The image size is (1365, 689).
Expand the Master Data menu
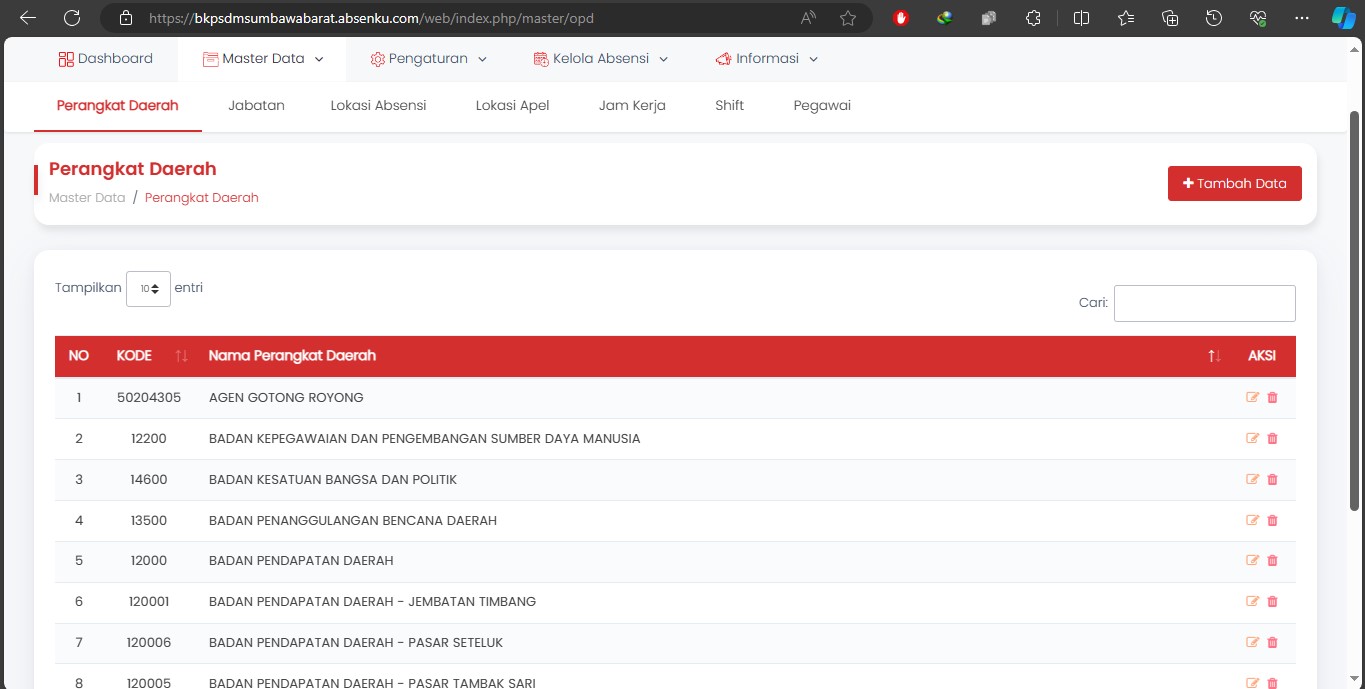(x=263, y=59)
